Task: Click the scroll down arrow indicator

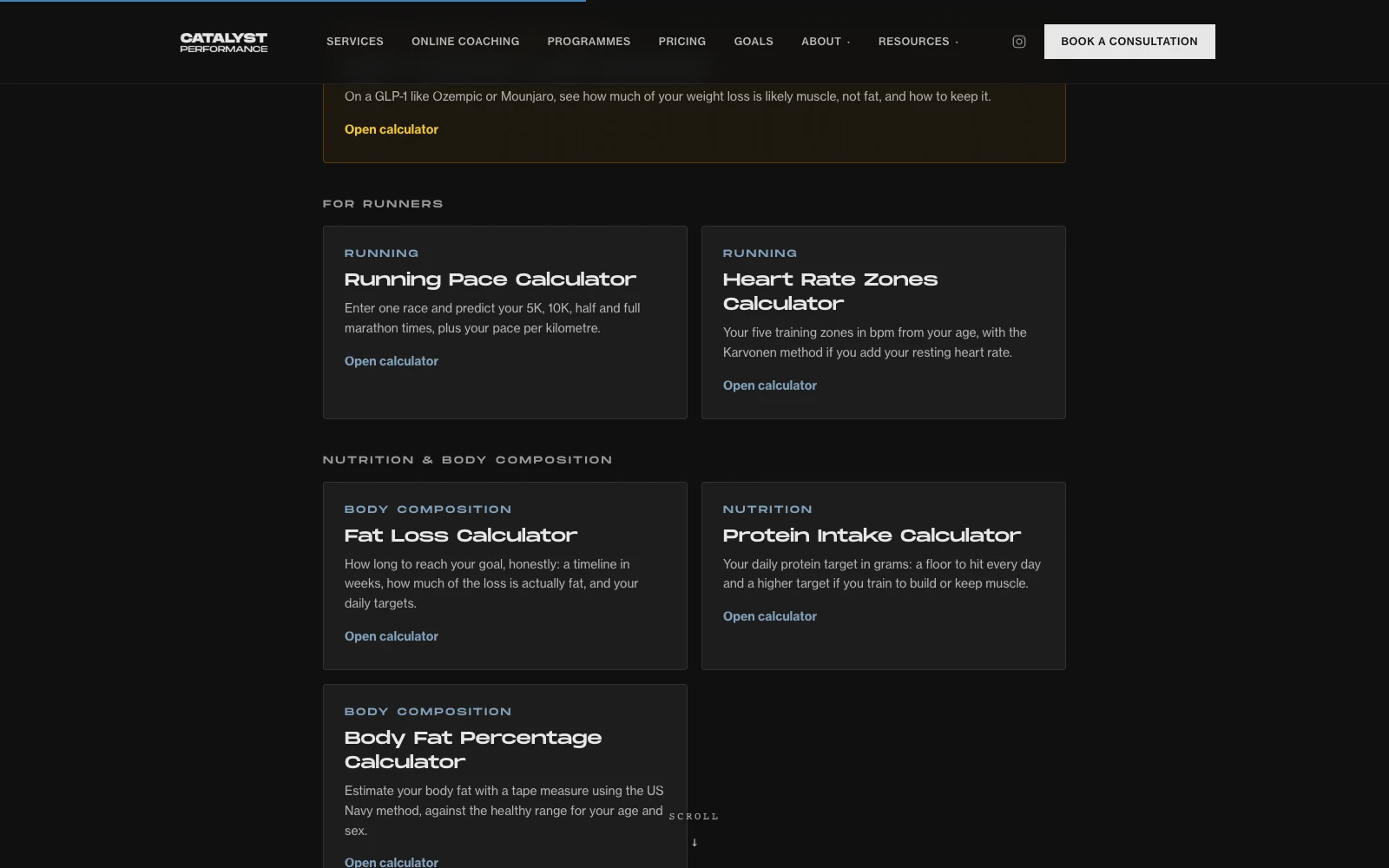Action: [x=694, y=842]
